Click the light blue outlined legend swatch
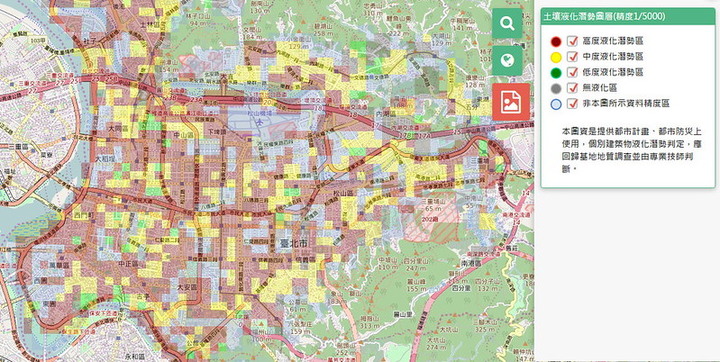Screen dimensions: 720x362 pyautogui.click(x=556, y=104)
